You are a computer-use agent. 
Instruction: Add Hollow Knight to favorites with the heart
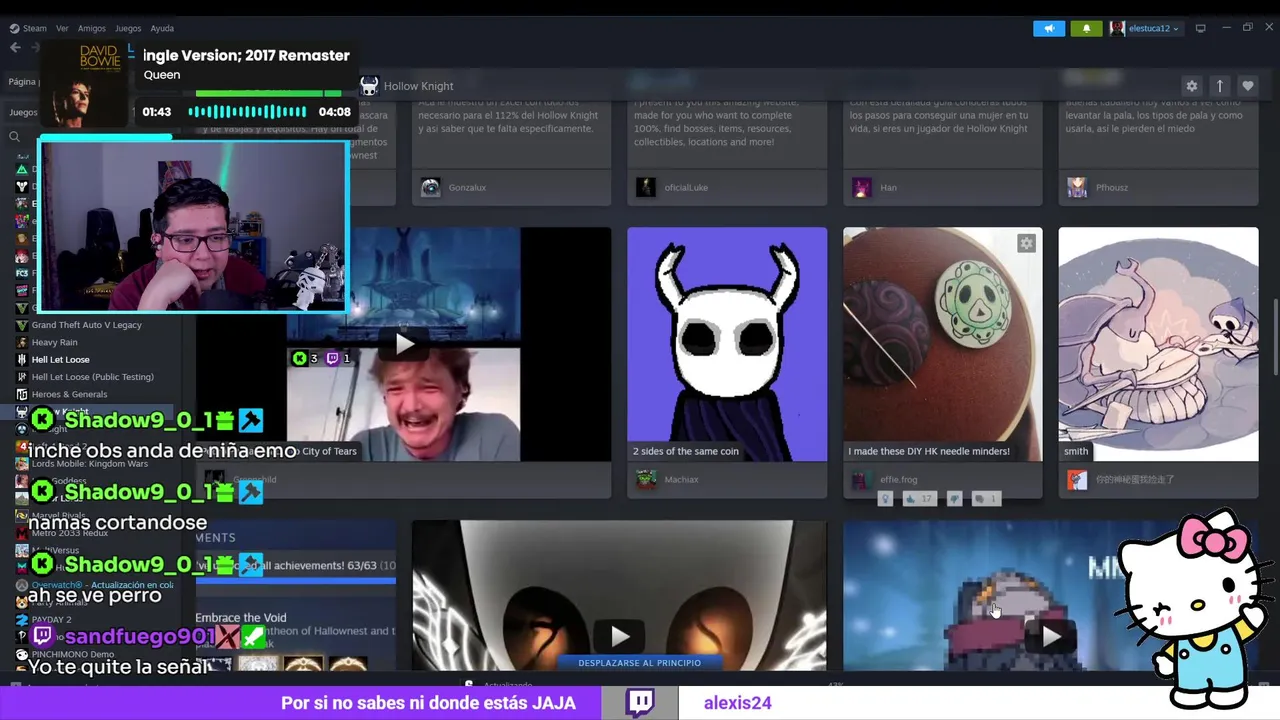(x=1247, y=86)
